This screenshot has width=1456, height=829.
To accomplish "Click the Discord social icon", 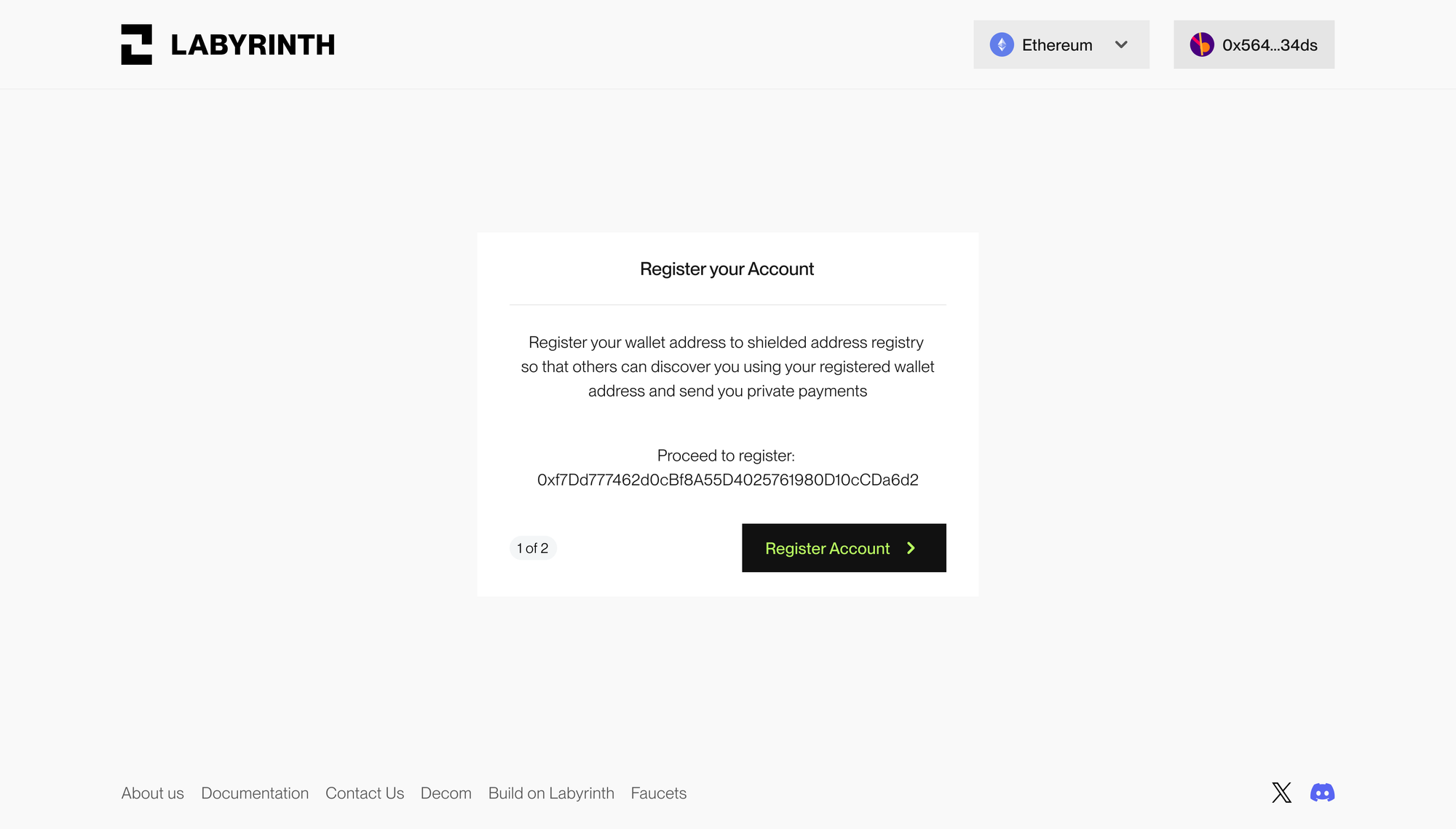I will (x=1322, y=792).
